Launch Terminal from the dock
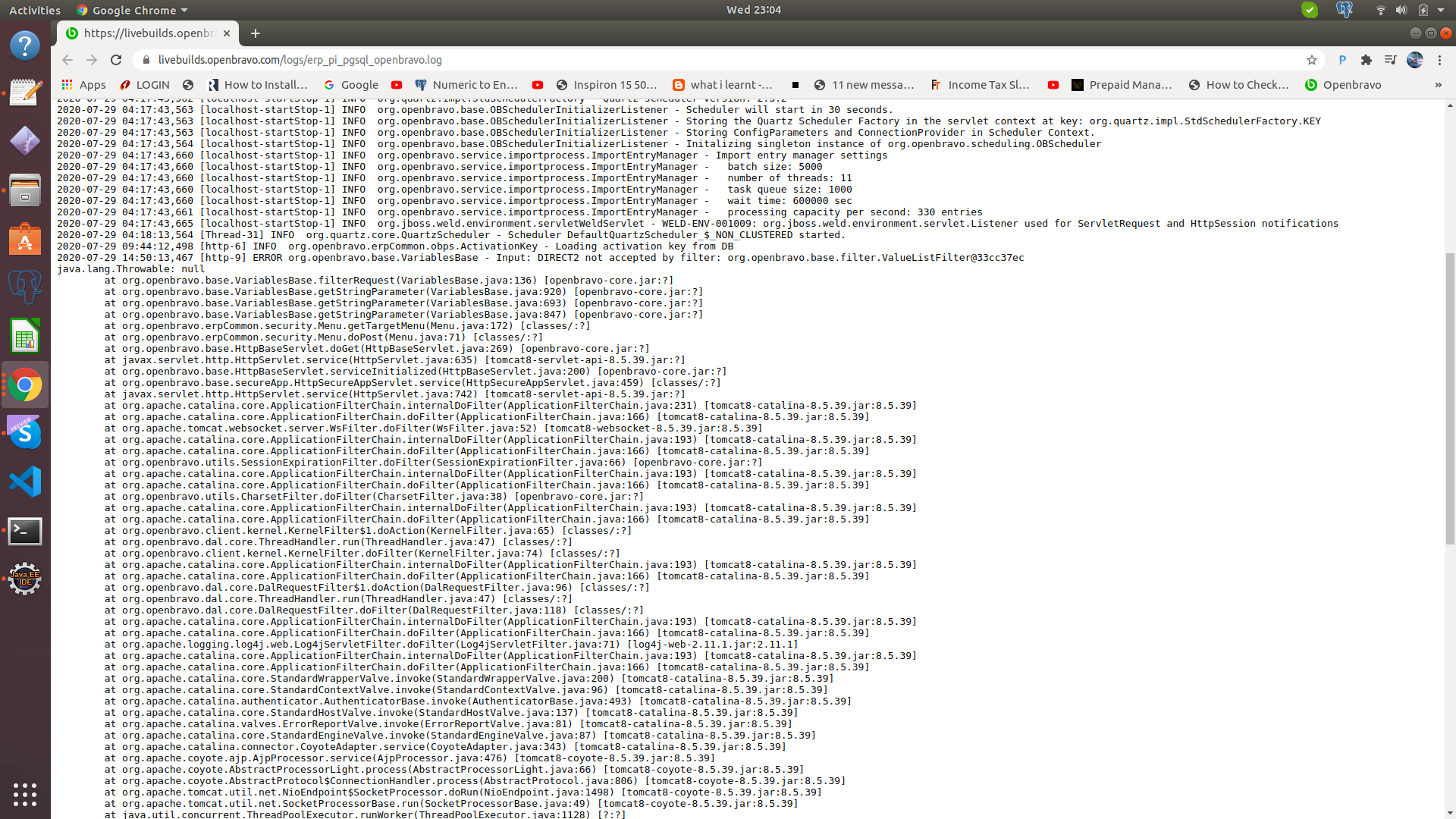Viewport: 1456px width, 819px height. pos(25,531)
